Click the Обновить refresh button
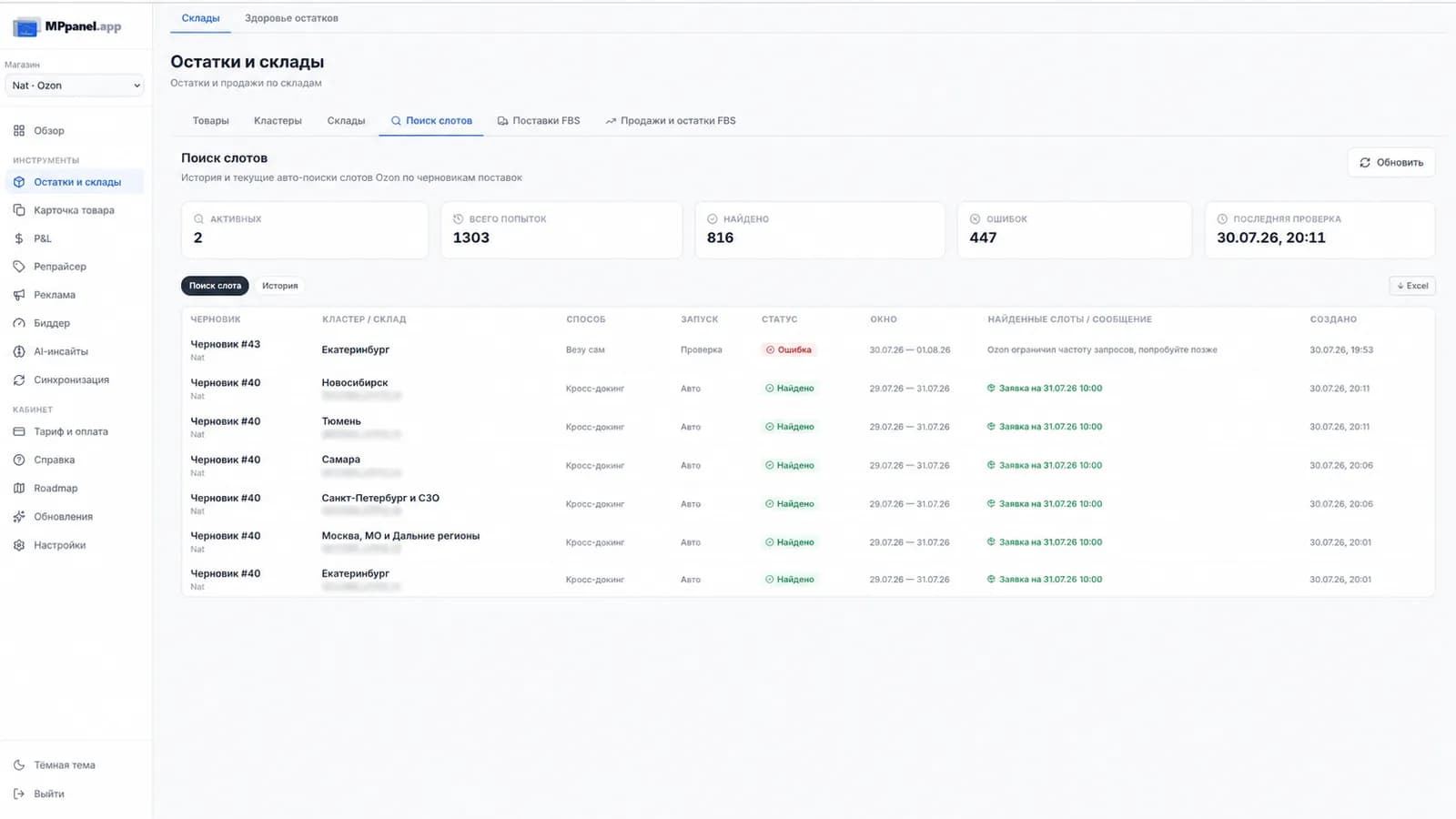 click(x=1391, y=162)
